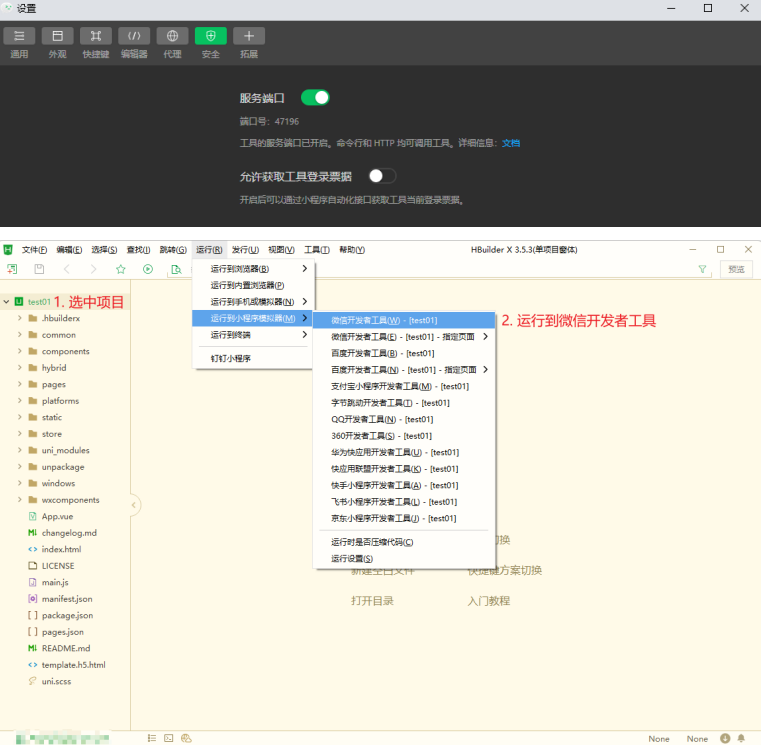
Task: Click the 预览 preview button
Action: tap(736, 269)
